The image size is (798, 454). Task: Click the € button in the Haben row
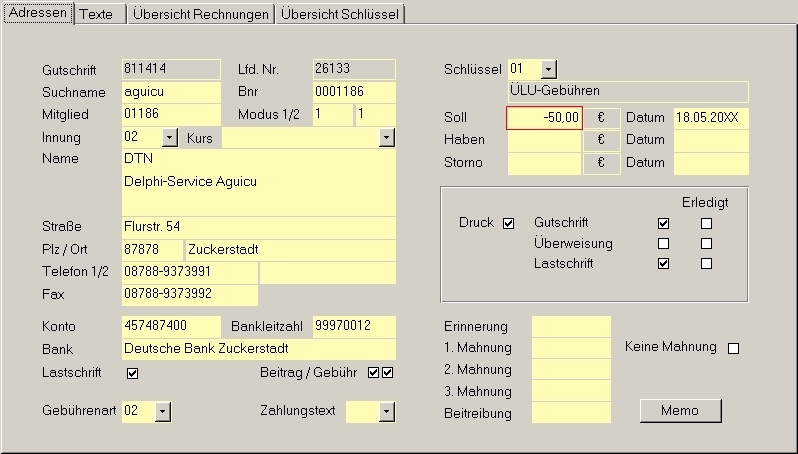(601, 141)
